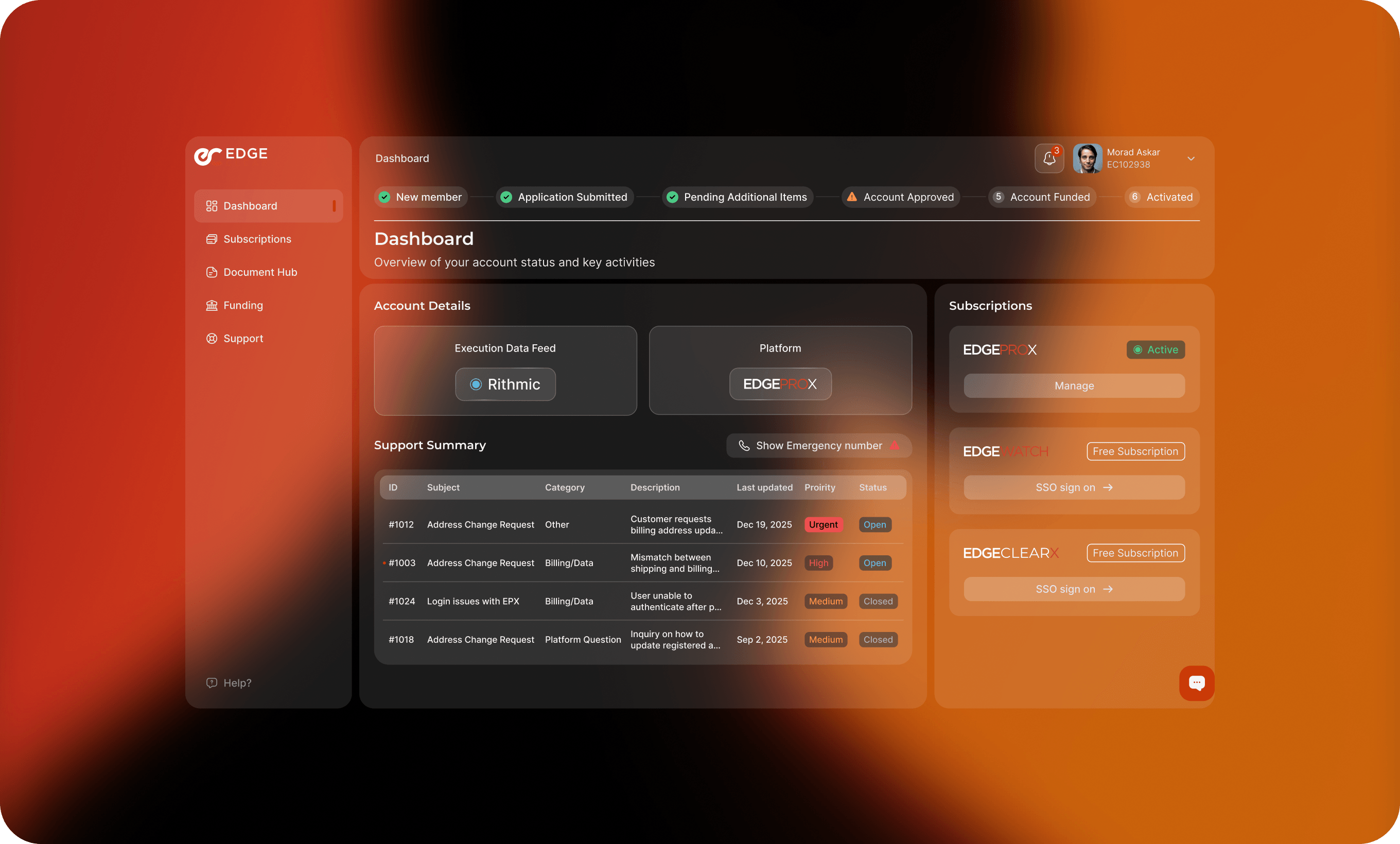This screenshot has height=844, width=1400.
Task: Click the Help question bubble icon
Action: [x=212, y=683]
